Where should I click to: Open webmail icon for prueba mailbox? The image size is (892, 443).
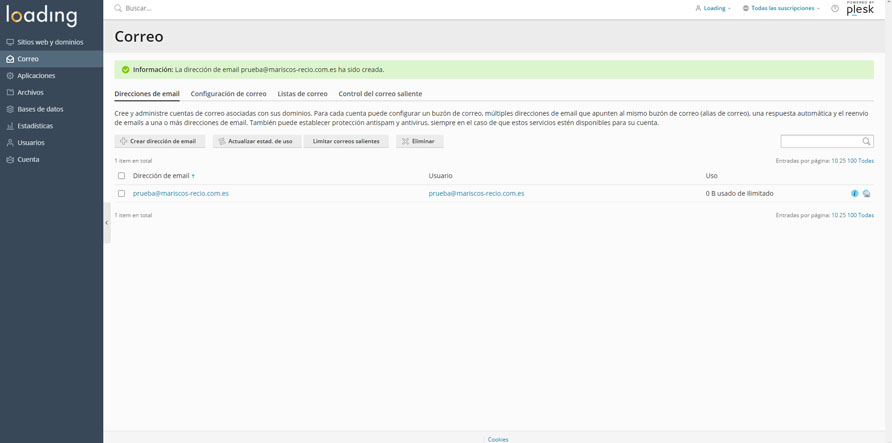click(866, 193)
